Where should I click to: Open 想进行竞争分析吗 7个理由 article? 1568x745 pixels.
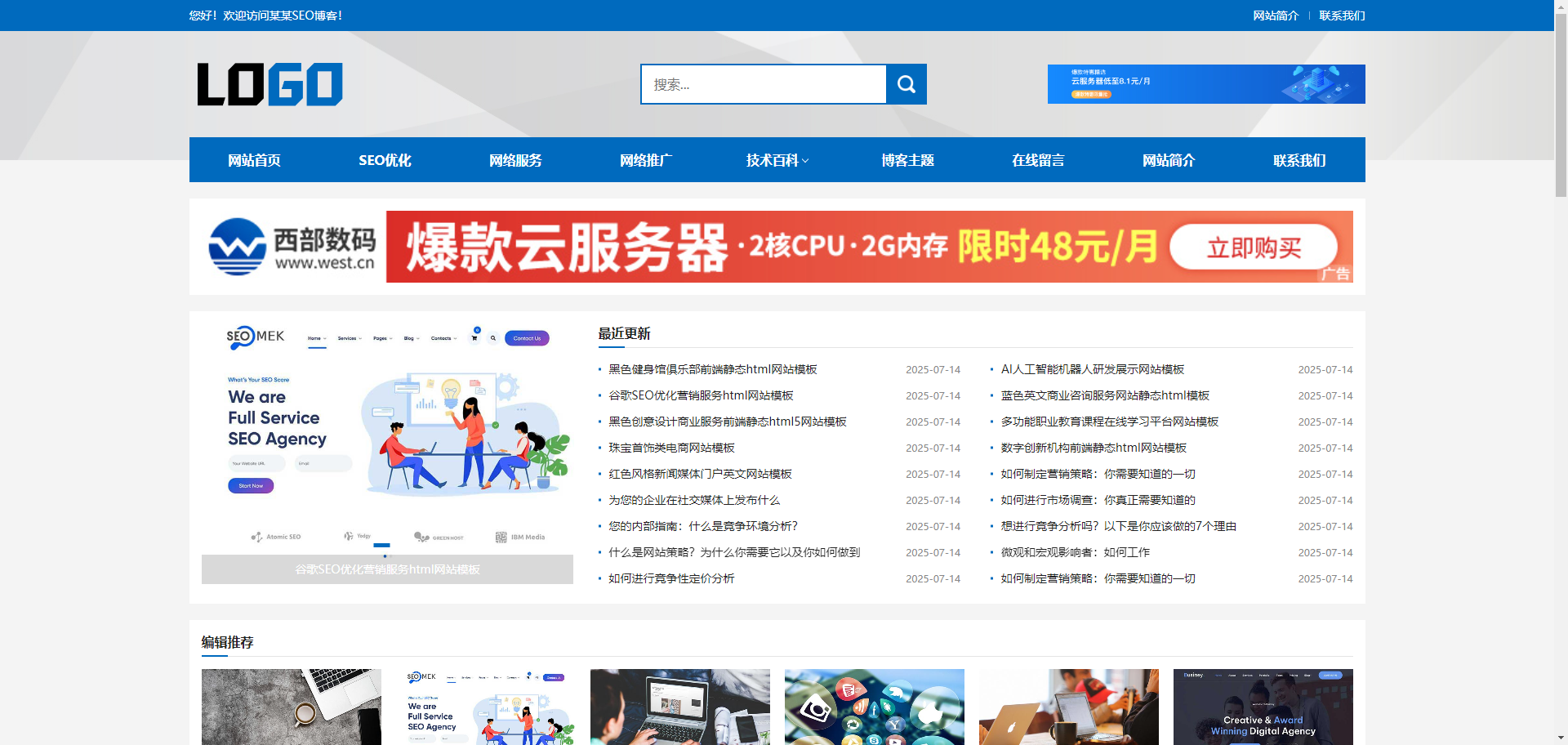tap(1119, 526)
